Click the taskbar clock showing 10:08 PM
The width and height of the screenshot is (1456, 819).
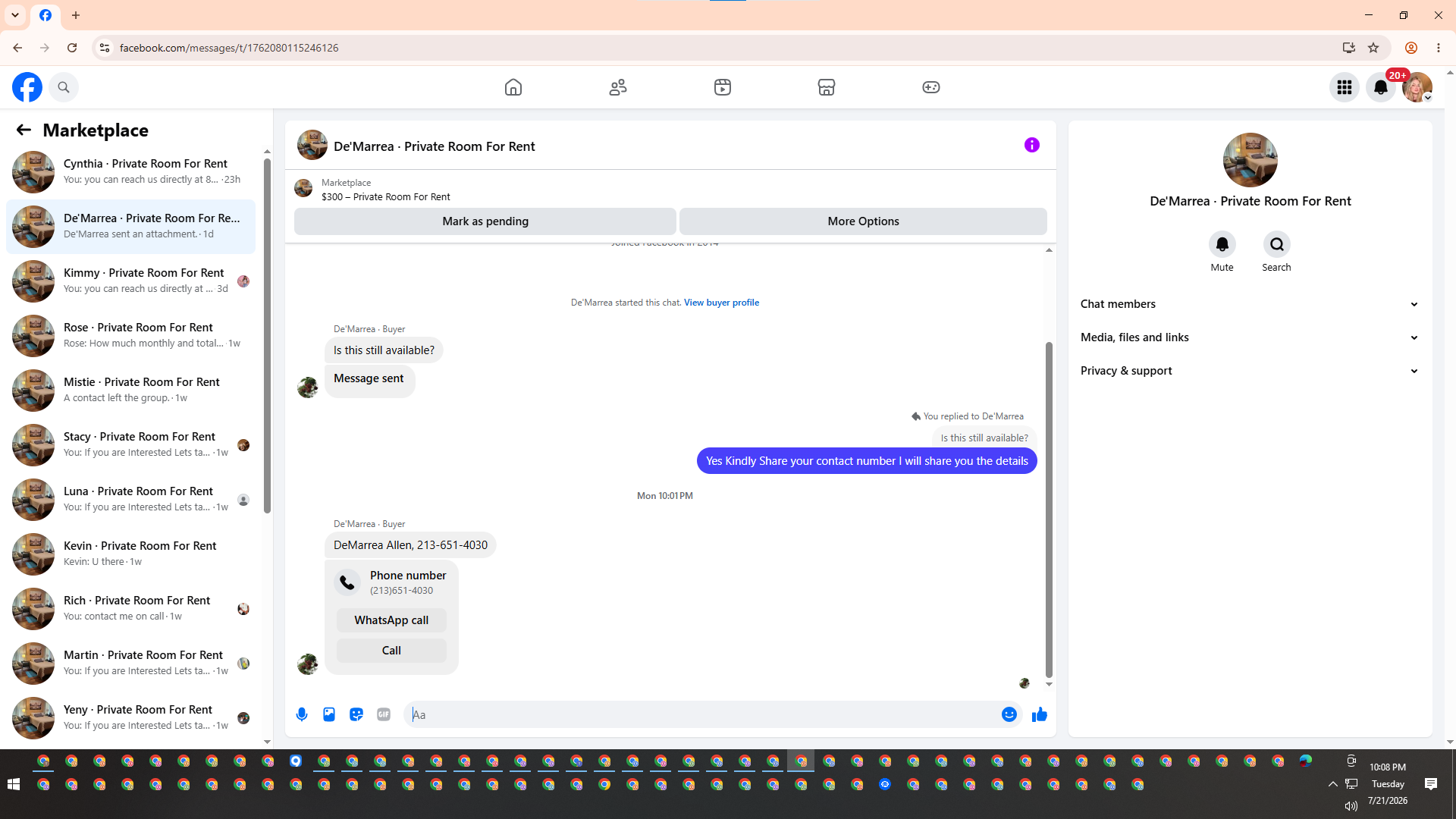click(1388, 767)
